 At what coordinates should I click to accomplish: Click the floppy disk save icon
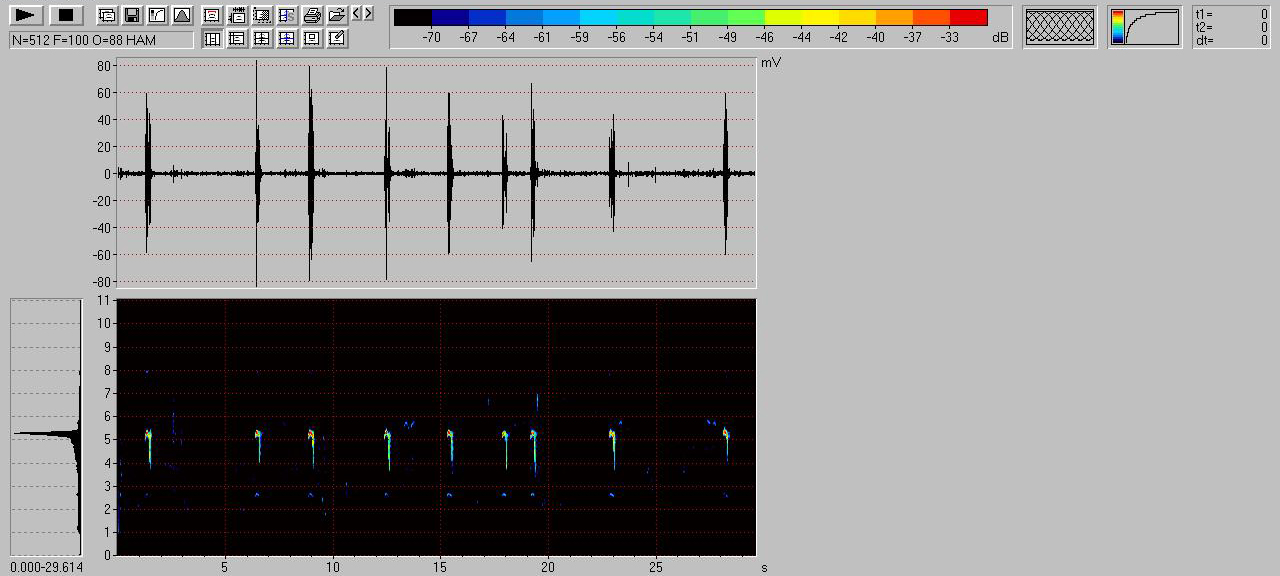(131, 15)
